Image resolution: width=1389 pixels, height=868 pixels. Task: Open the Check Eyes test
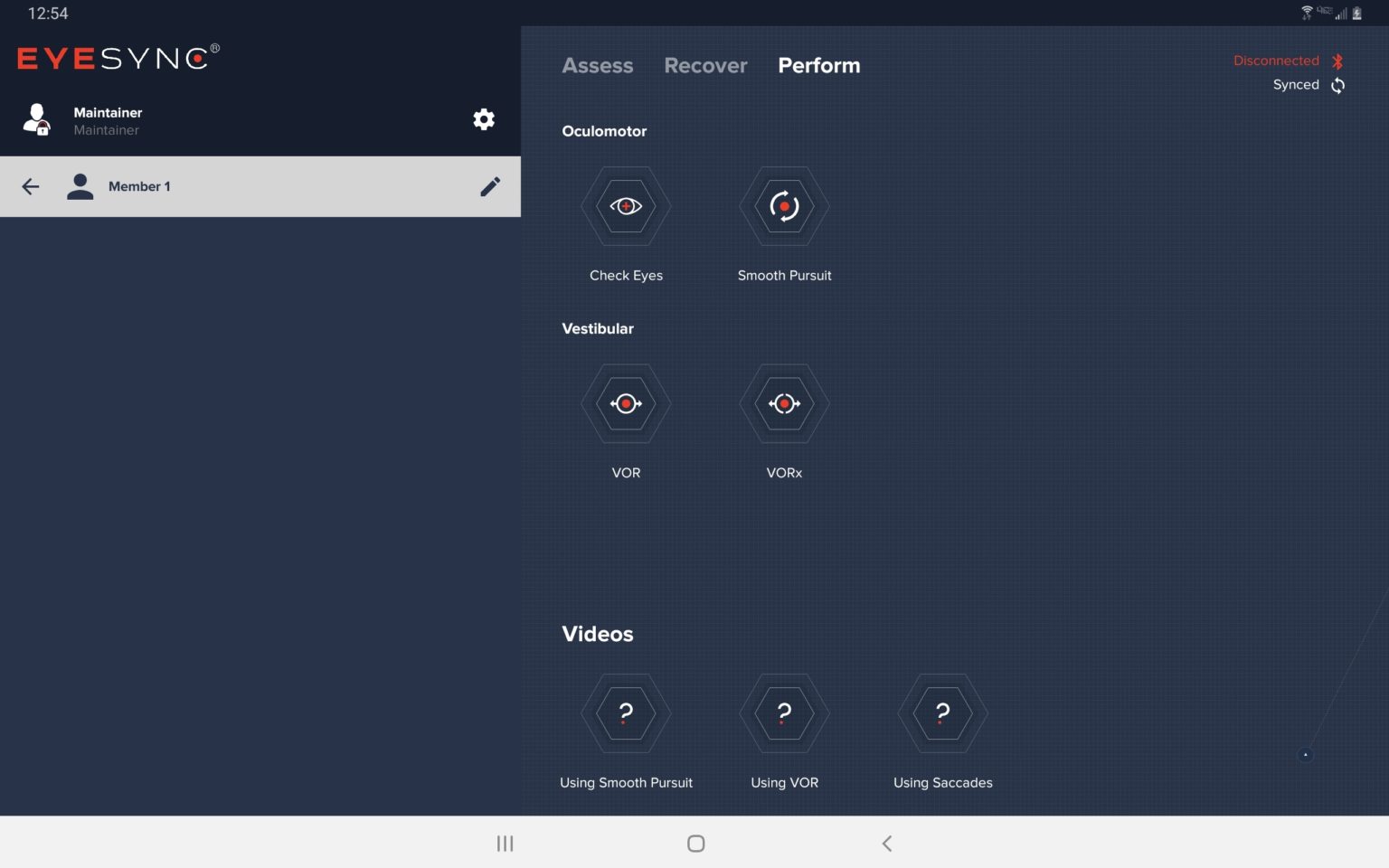pos(625,207)
